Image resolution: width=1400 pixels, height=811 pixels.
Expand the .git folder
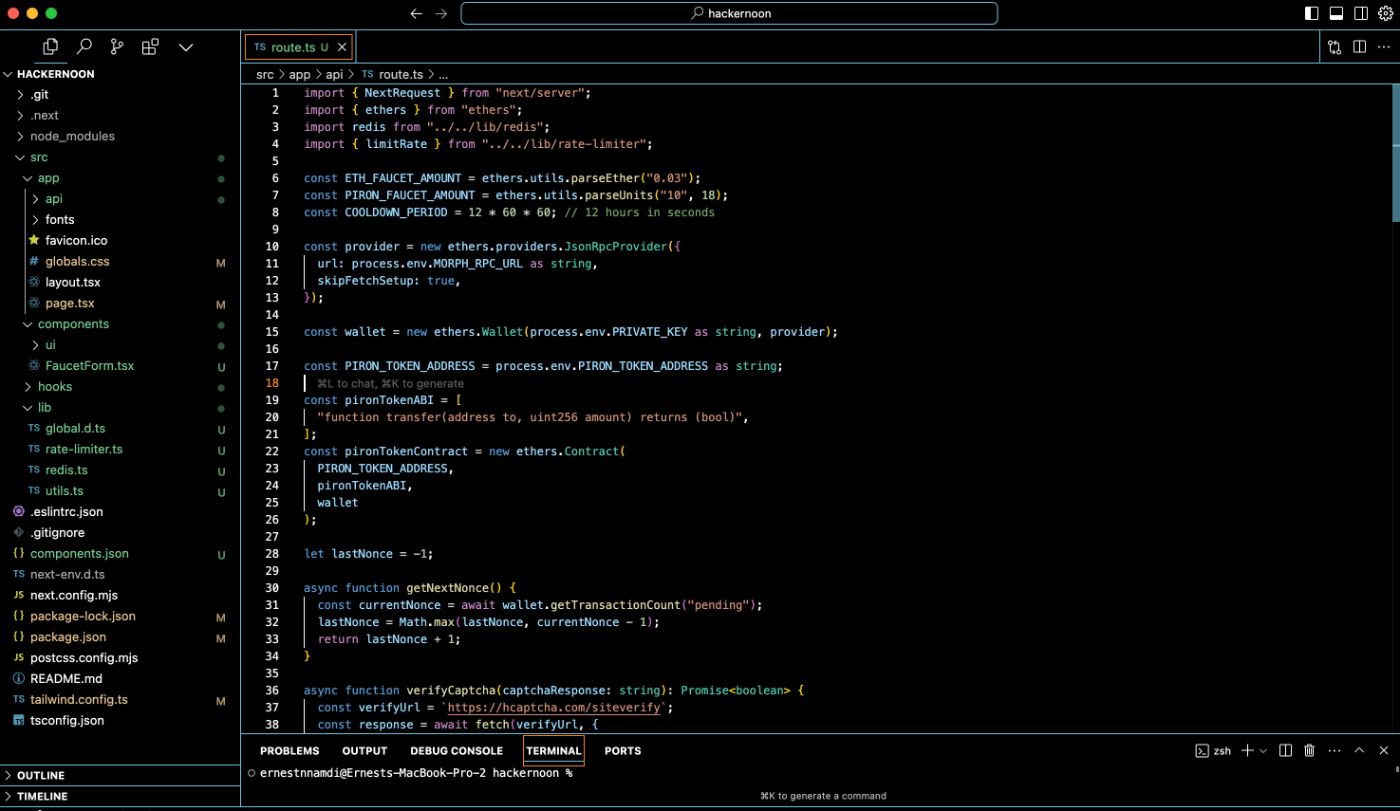(120, 95)
